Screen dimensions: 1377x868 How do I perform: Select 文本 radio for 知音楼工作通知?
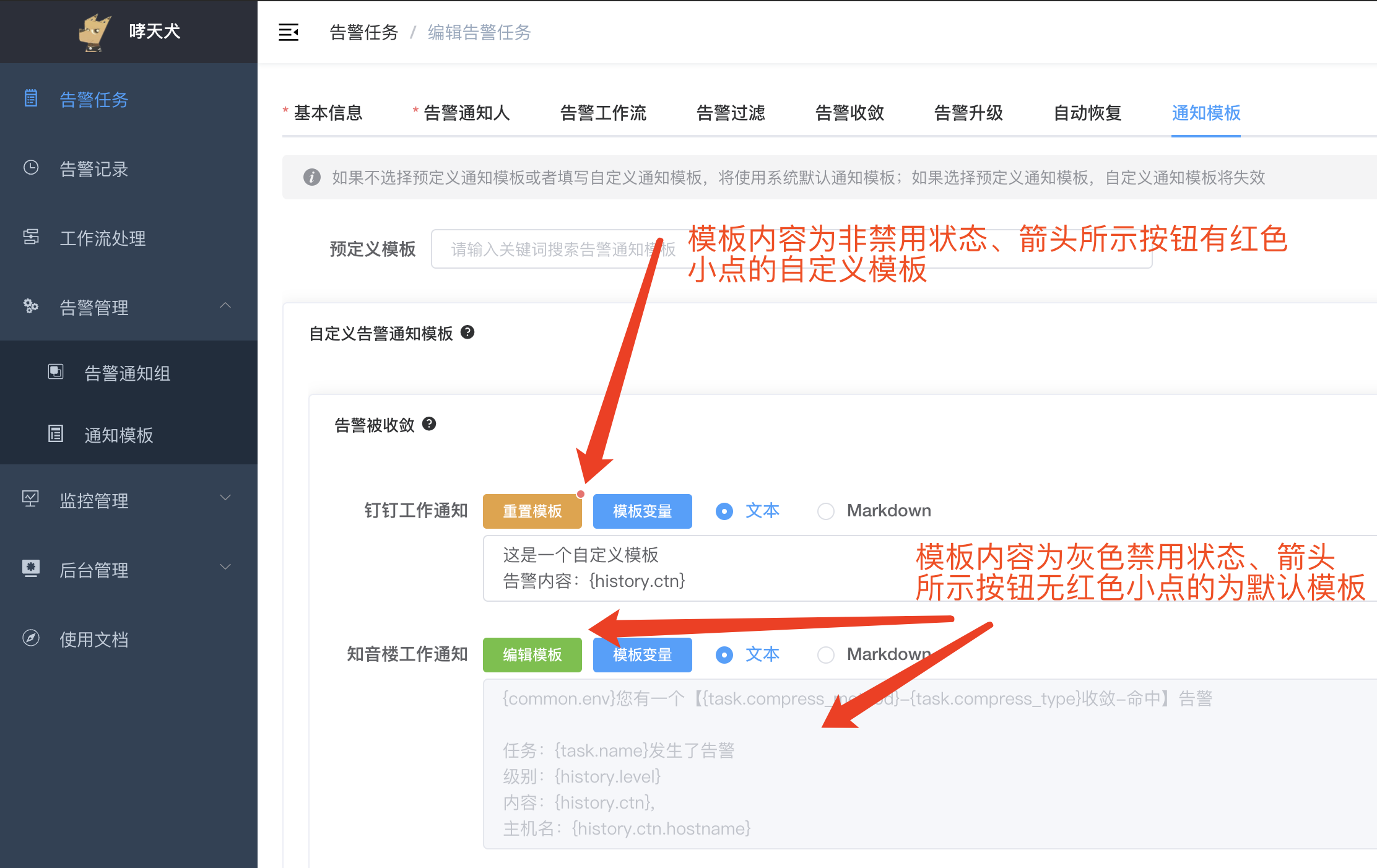coord(724,655)
